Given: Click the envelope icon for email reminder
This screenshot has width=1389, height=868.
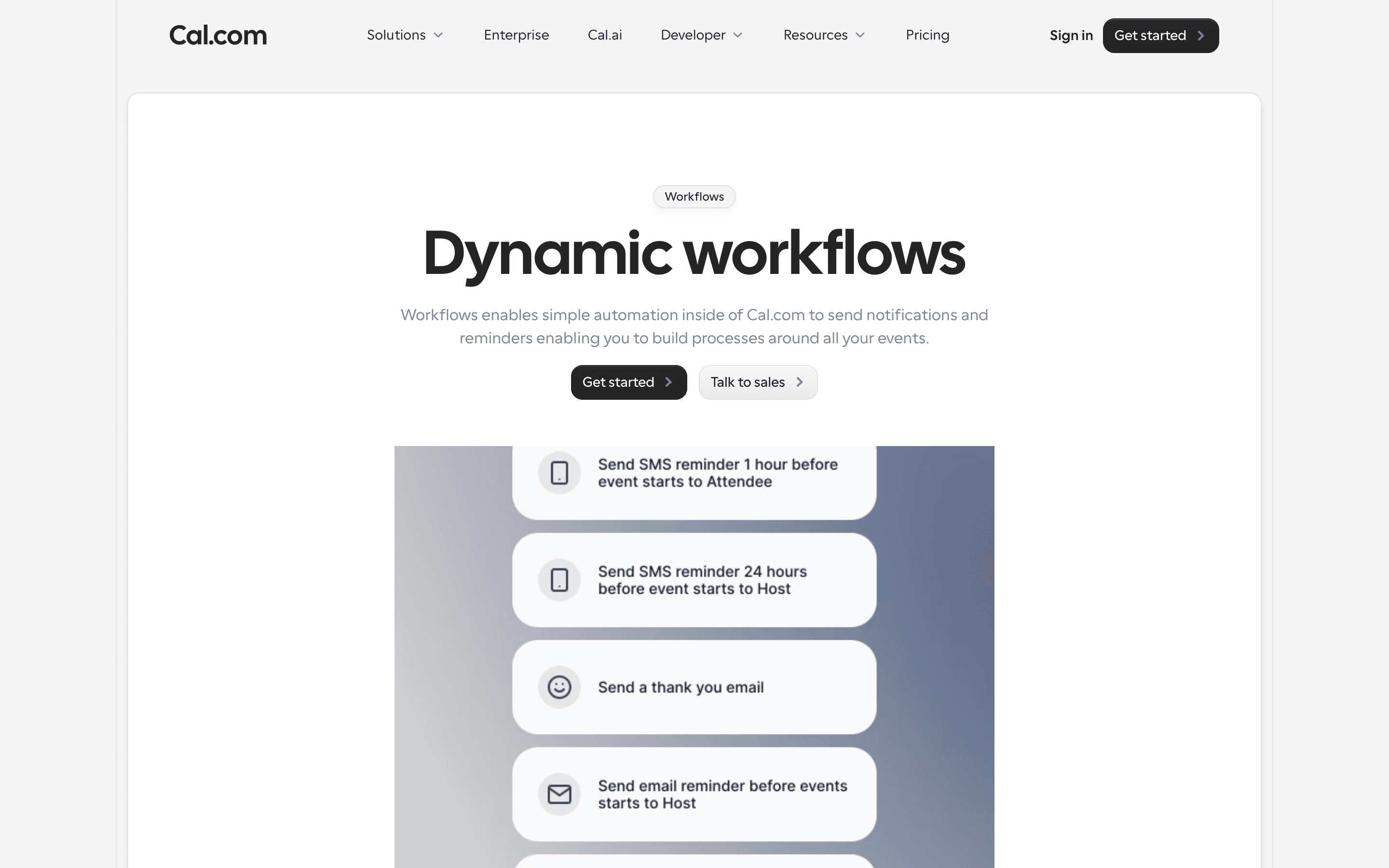Looking at the screenshot, I should click(559, 795).
